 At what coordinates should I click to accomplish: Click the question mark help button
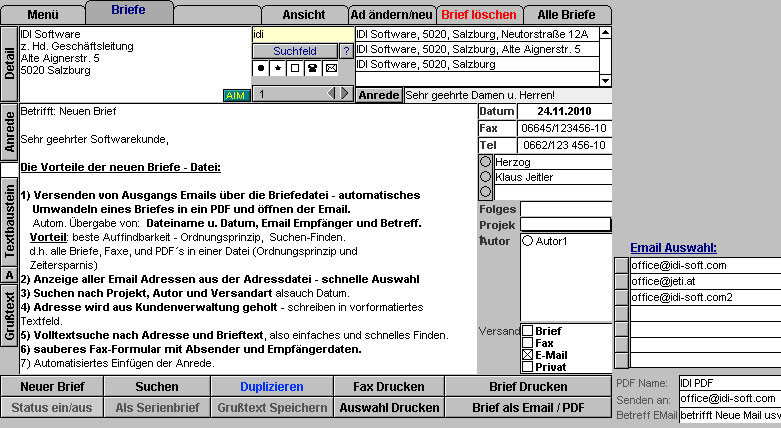pyautogui.click(x=346, y=51)
